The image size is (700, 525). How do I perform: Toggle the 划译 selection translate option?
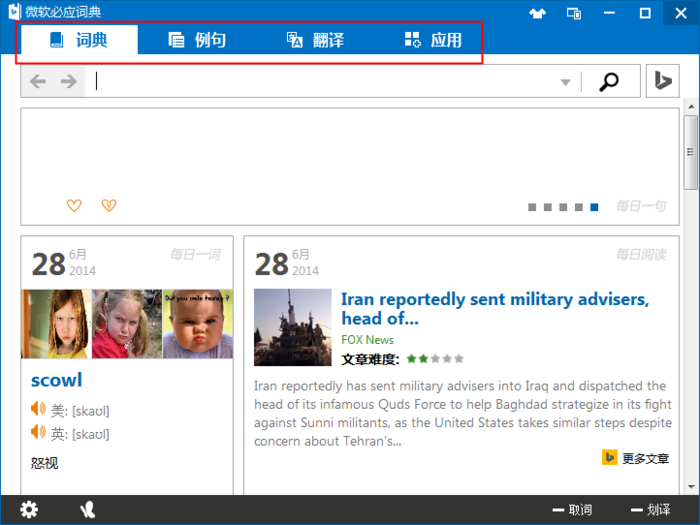(x=648, y=510)
